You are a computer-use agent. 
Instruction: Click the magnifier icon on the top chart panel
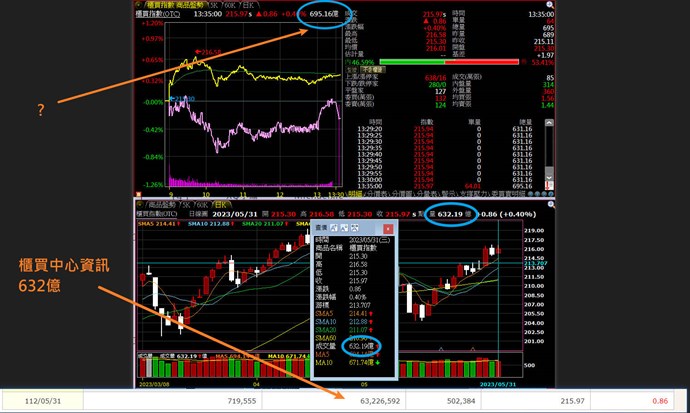[x=550, y=5]
